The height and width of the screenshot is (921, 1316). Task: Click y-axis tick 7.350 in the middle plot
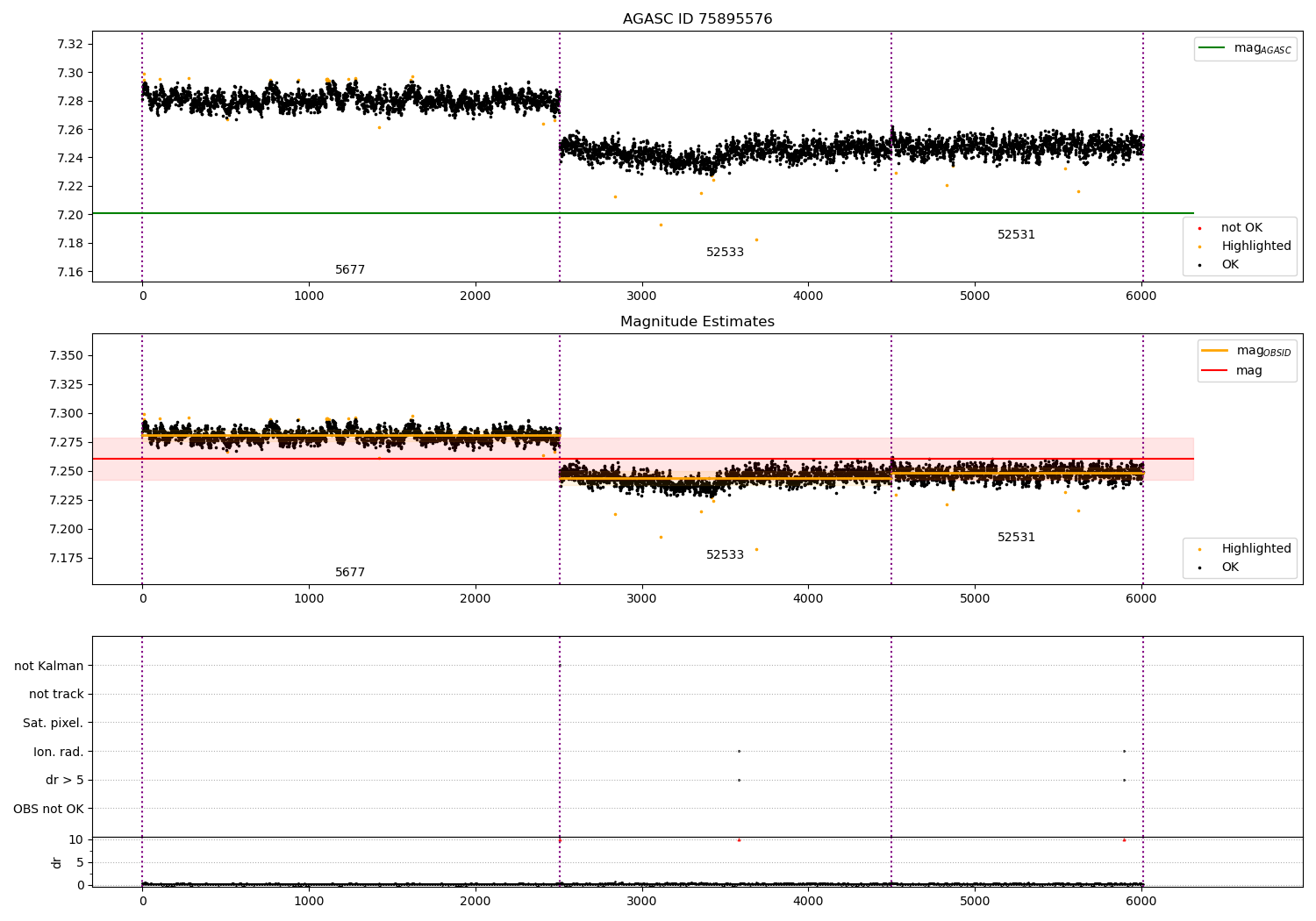66,356
